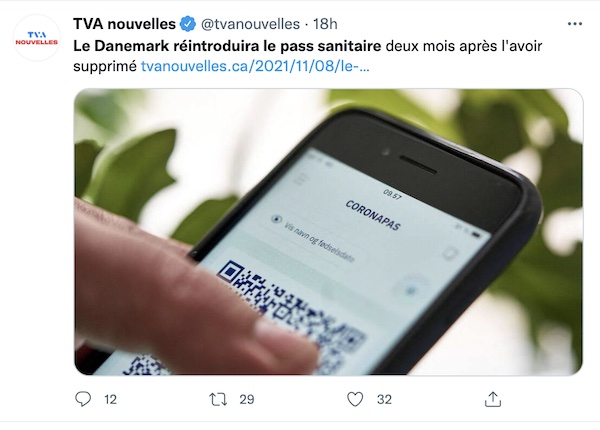Open the tvanouvelles.ca article link
This screenshot has height=430, width=600.
pyautogui.click(x=255, y=66)
